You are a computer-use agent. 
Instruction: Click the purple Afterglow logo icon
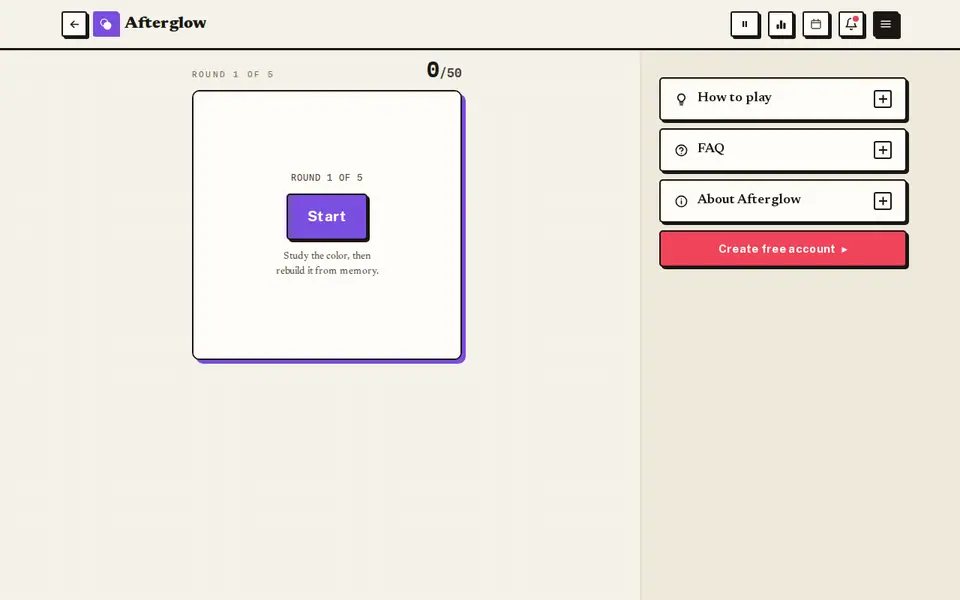[x=106, y=24]
